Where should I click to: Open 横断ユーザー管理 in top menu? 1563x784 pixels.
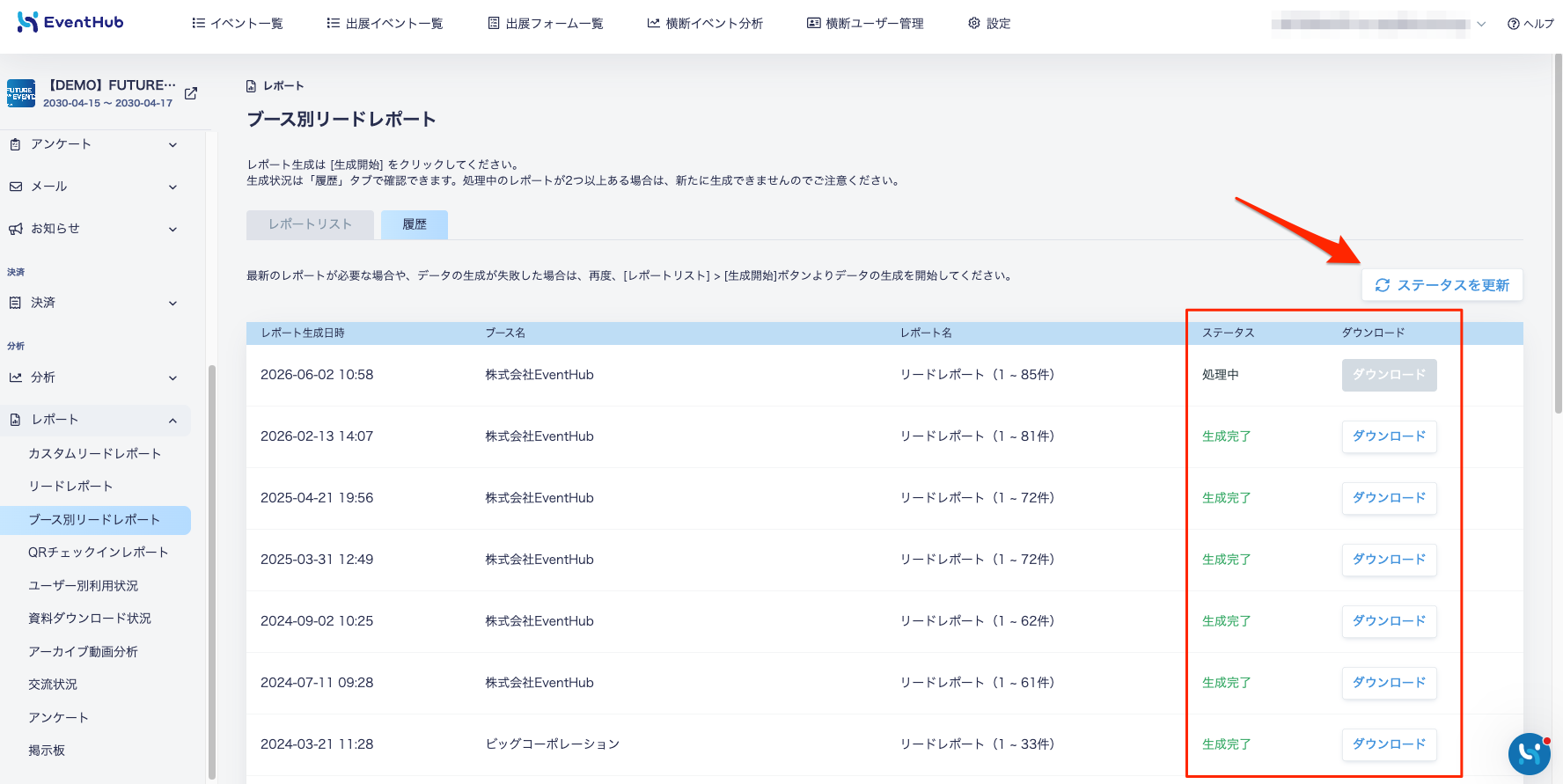pos(865,23)
